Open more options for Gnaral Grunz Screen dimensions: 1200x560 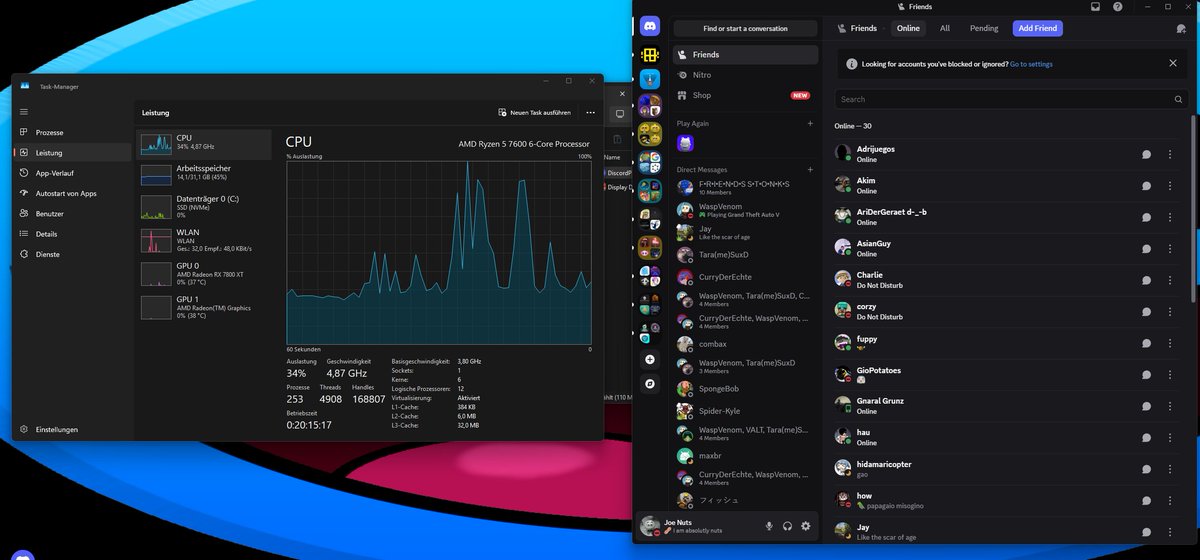[x=1170, y=406]
